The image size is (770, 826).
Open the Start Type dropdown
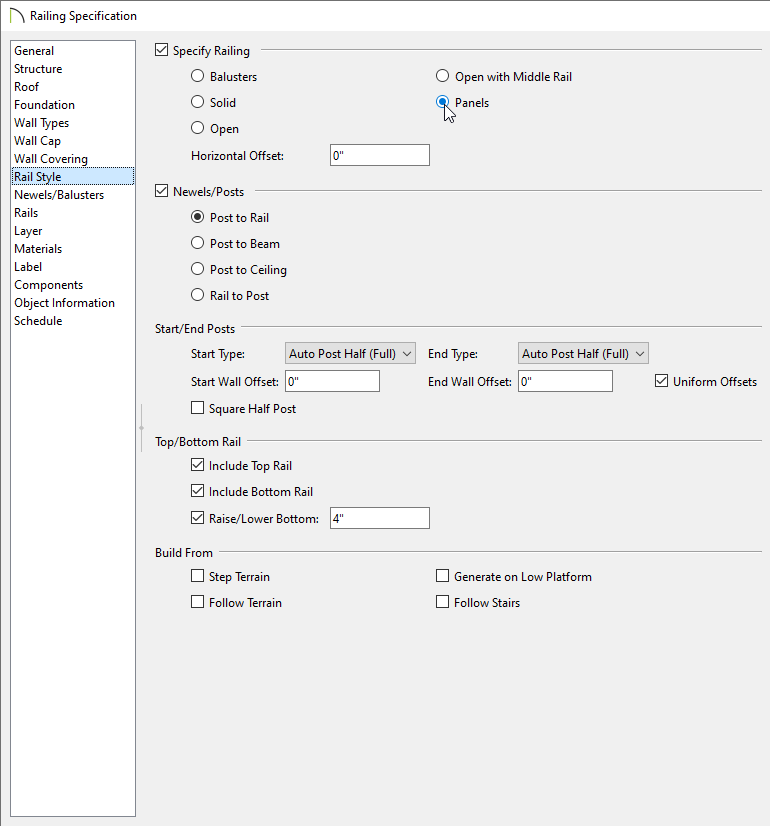(x=350, y=353)
